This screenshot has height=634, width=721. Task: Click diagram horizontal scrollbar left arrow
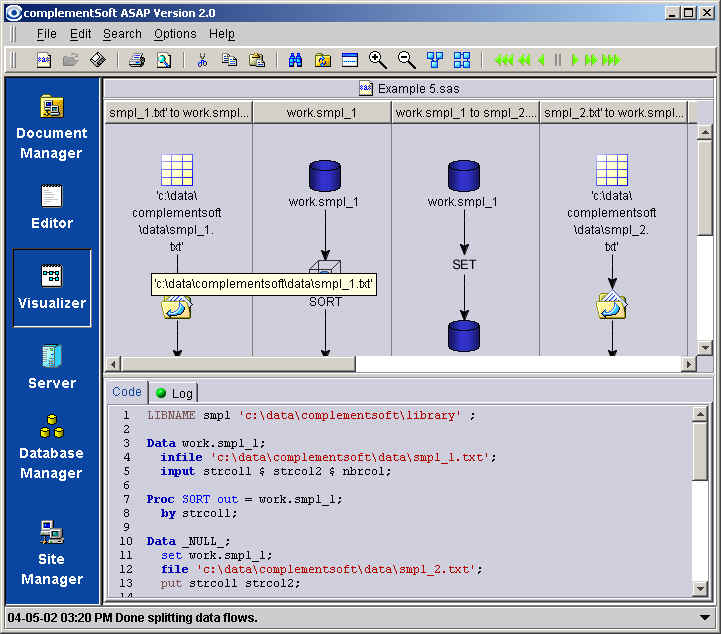[x=113, y=364]
